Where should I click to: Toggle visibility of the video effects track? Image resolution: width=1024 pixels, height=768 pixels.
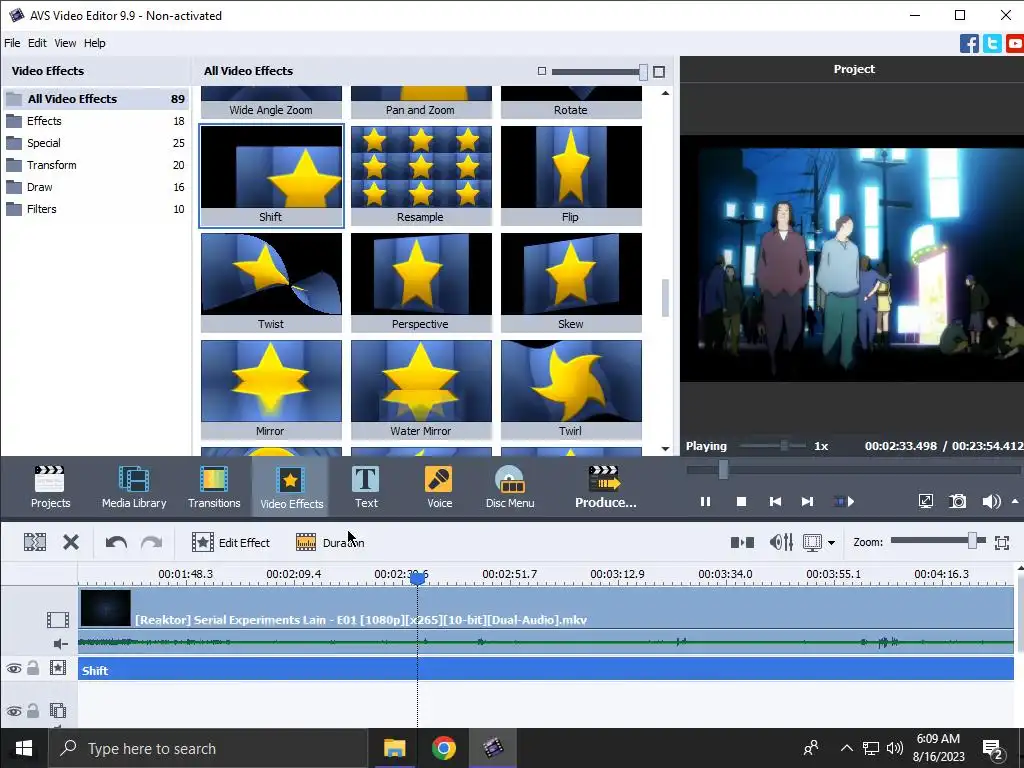14,668
